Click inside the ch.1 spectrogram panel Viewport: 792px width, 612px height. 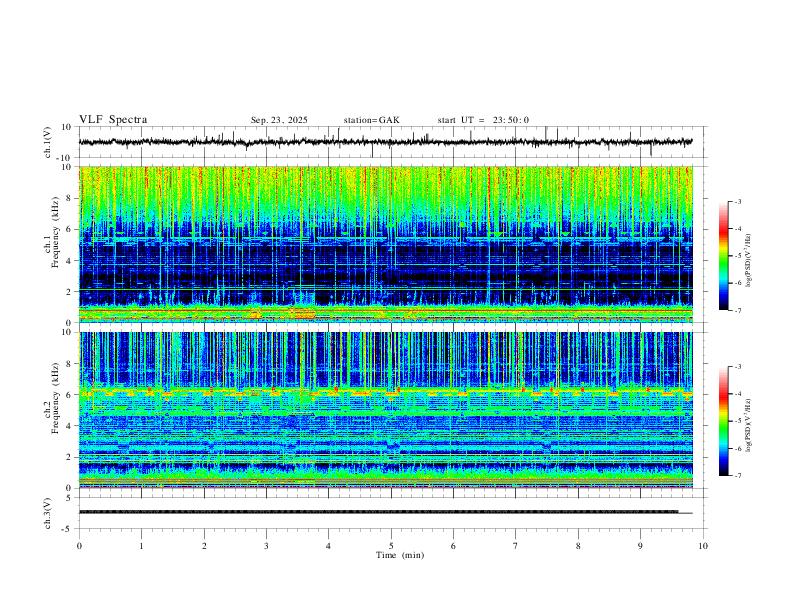coord(386,244)
